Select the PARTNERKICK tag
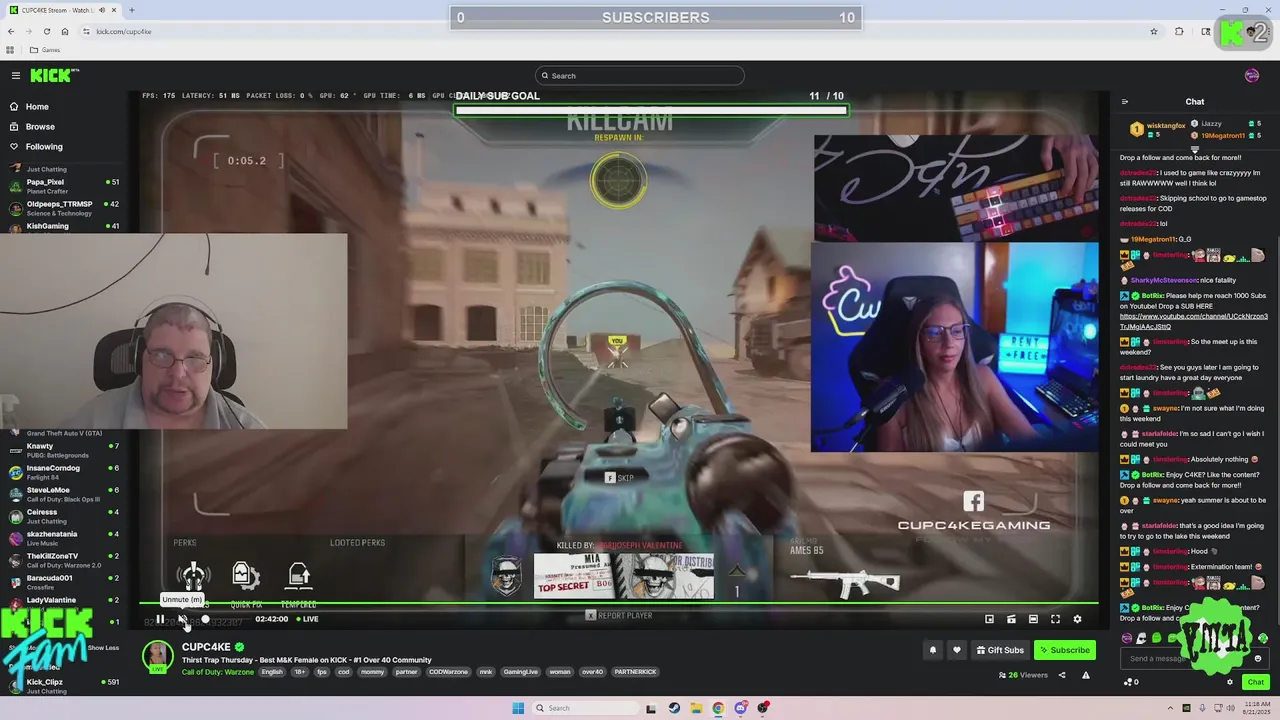The height and width of the screenshot is (720, 1280). coord(635,672)
